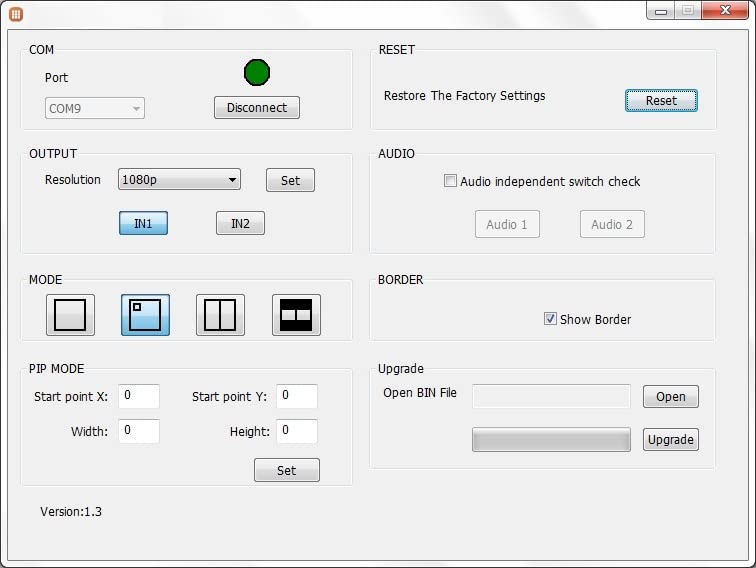756x568 pixels.
Task: Click the app icon in title bar
Action: tap(16, 14)
